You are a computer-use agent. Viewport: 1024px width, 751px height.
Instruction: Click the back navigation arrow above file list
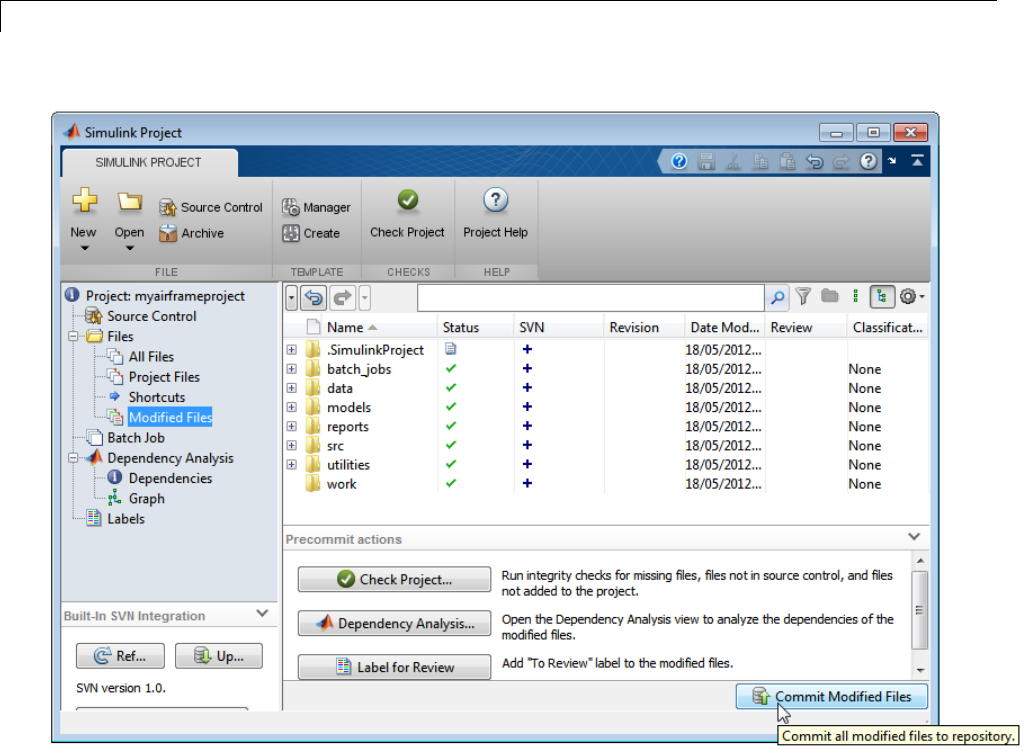(314, 298)
